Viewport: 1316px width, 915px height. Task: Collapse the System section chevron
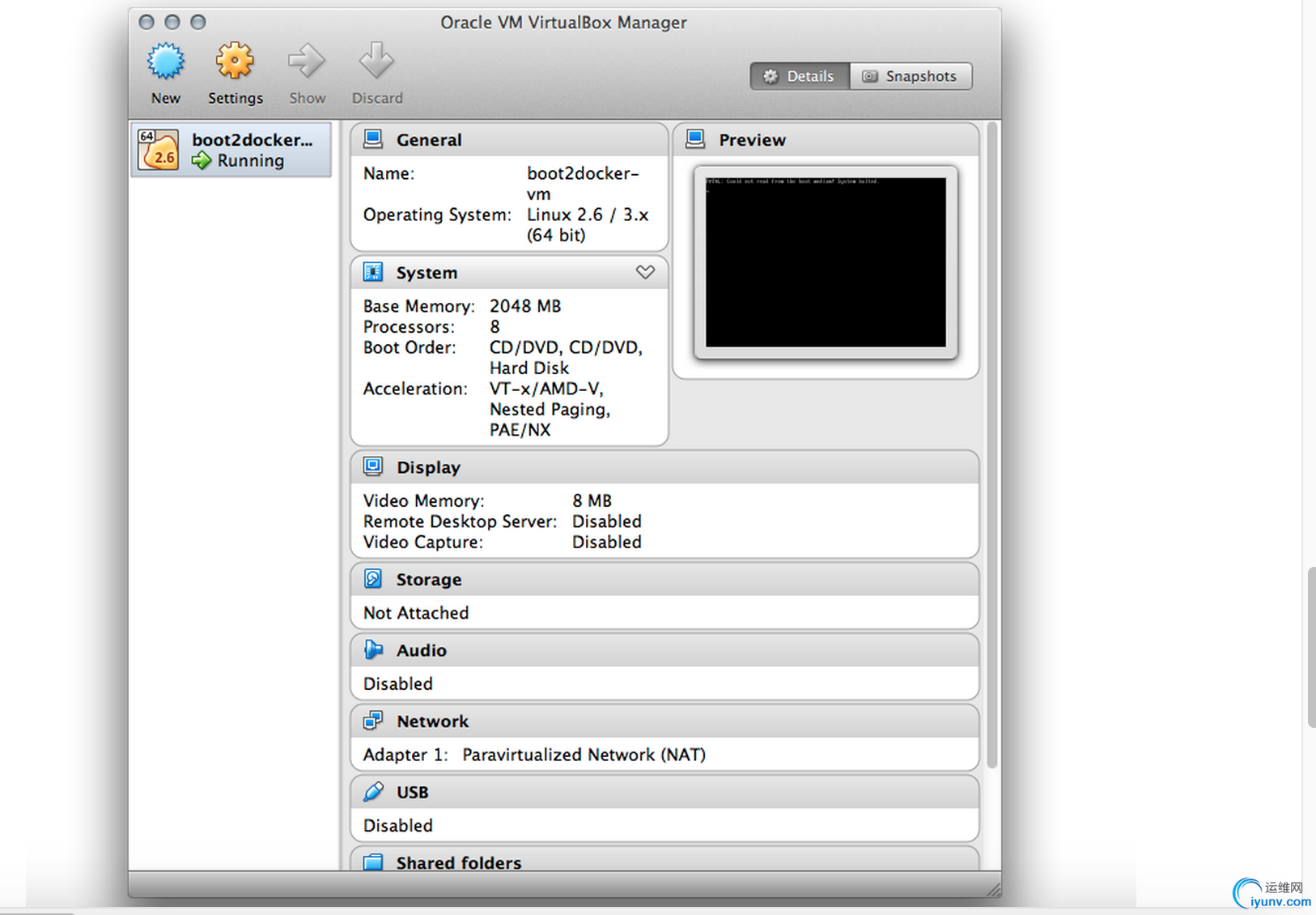tap(645, 272)
